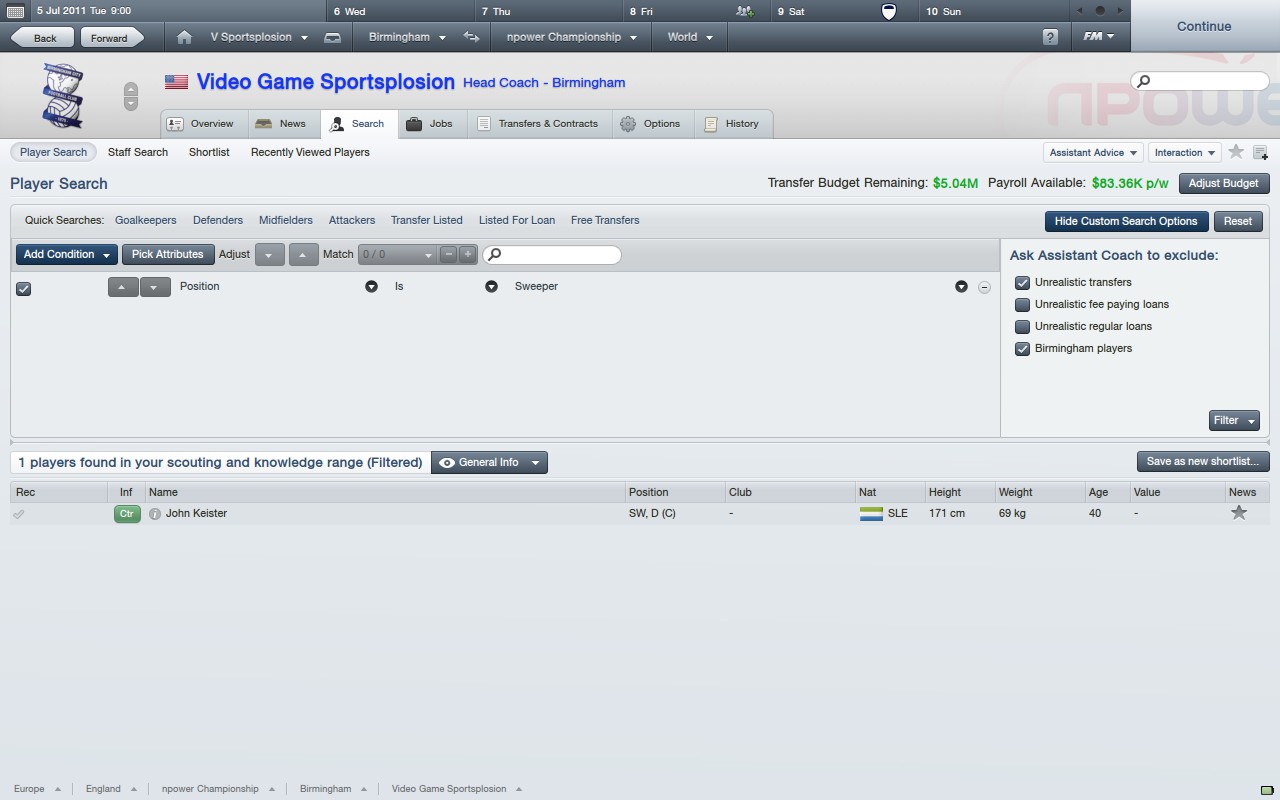Screen dimensions: 1280x800
Task: Click the Continue button
Action: tap(1204, 27)
